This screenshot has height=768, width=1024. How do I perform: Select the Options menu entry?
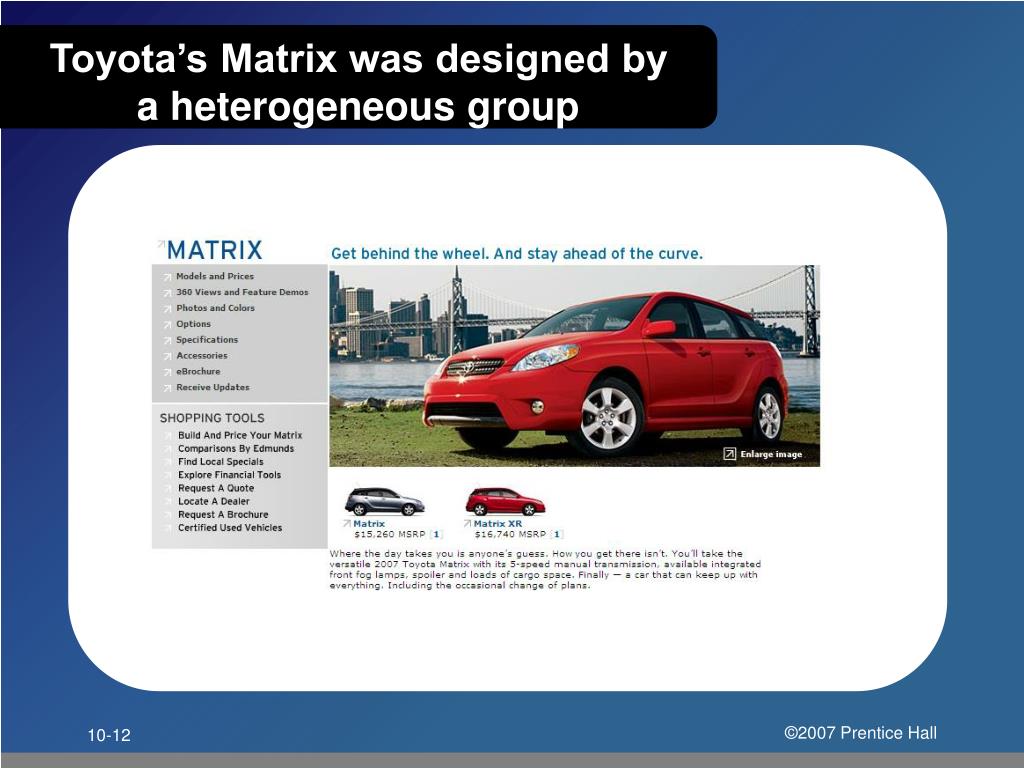click(193, 324)
